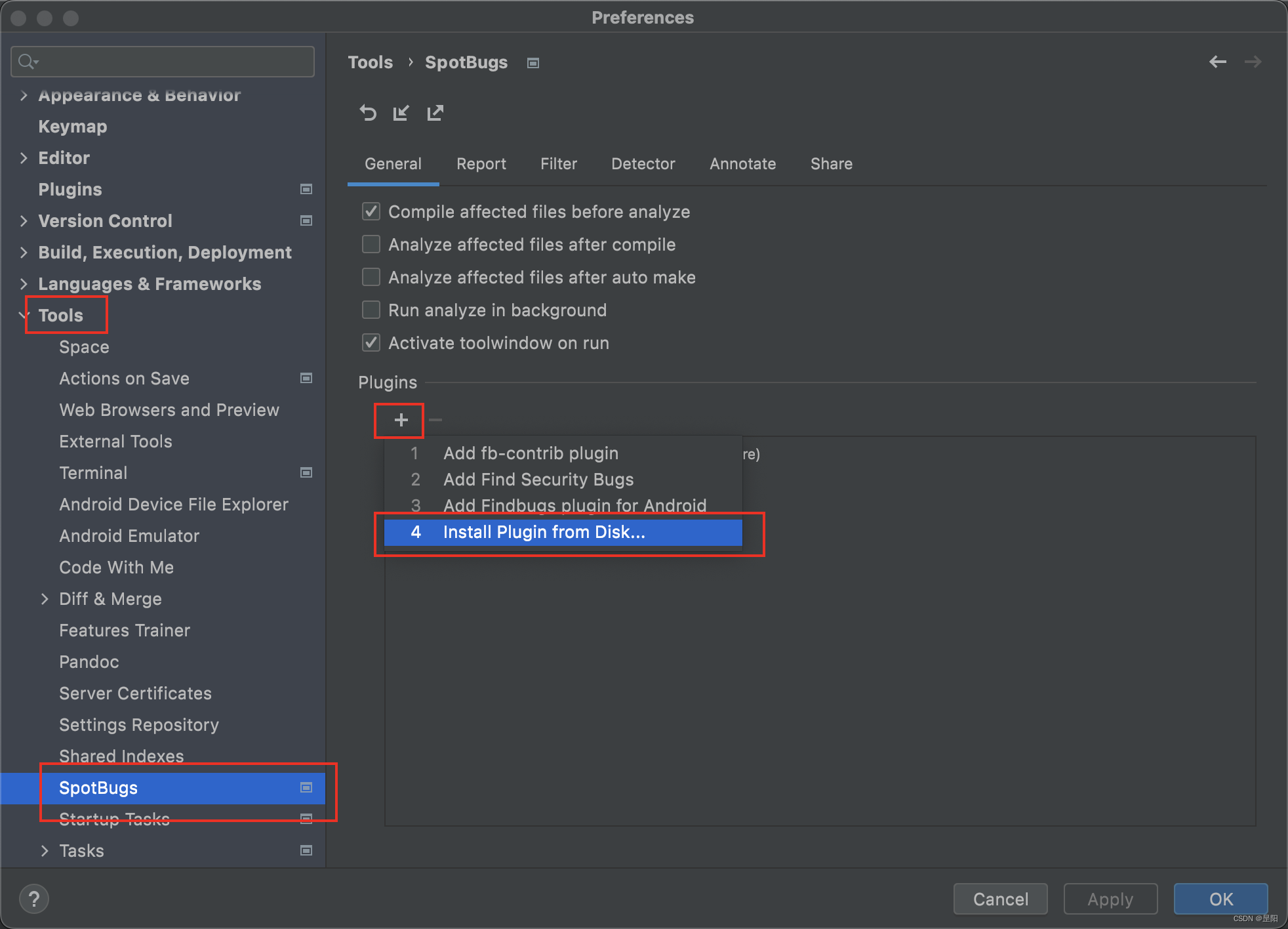The image size is (1288, 929).
Task: Expand the Diff & Merge section
Action: [x=45, y=598]
